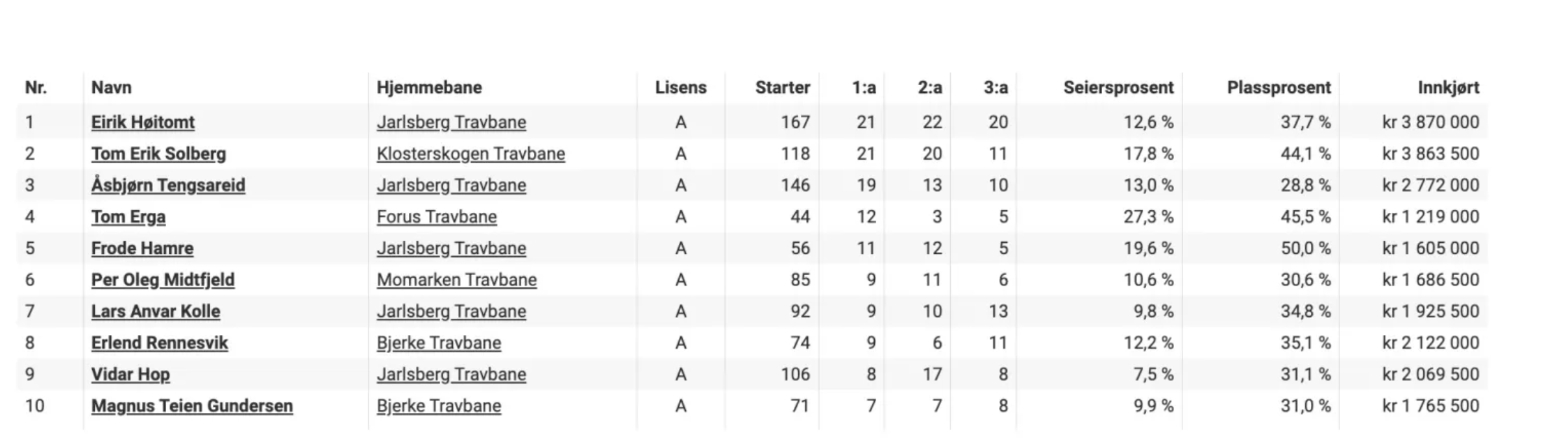Sort by the Seiersprosent column header
The height and width of the screenshot is (444, 1568).
tap(1118, 88)
